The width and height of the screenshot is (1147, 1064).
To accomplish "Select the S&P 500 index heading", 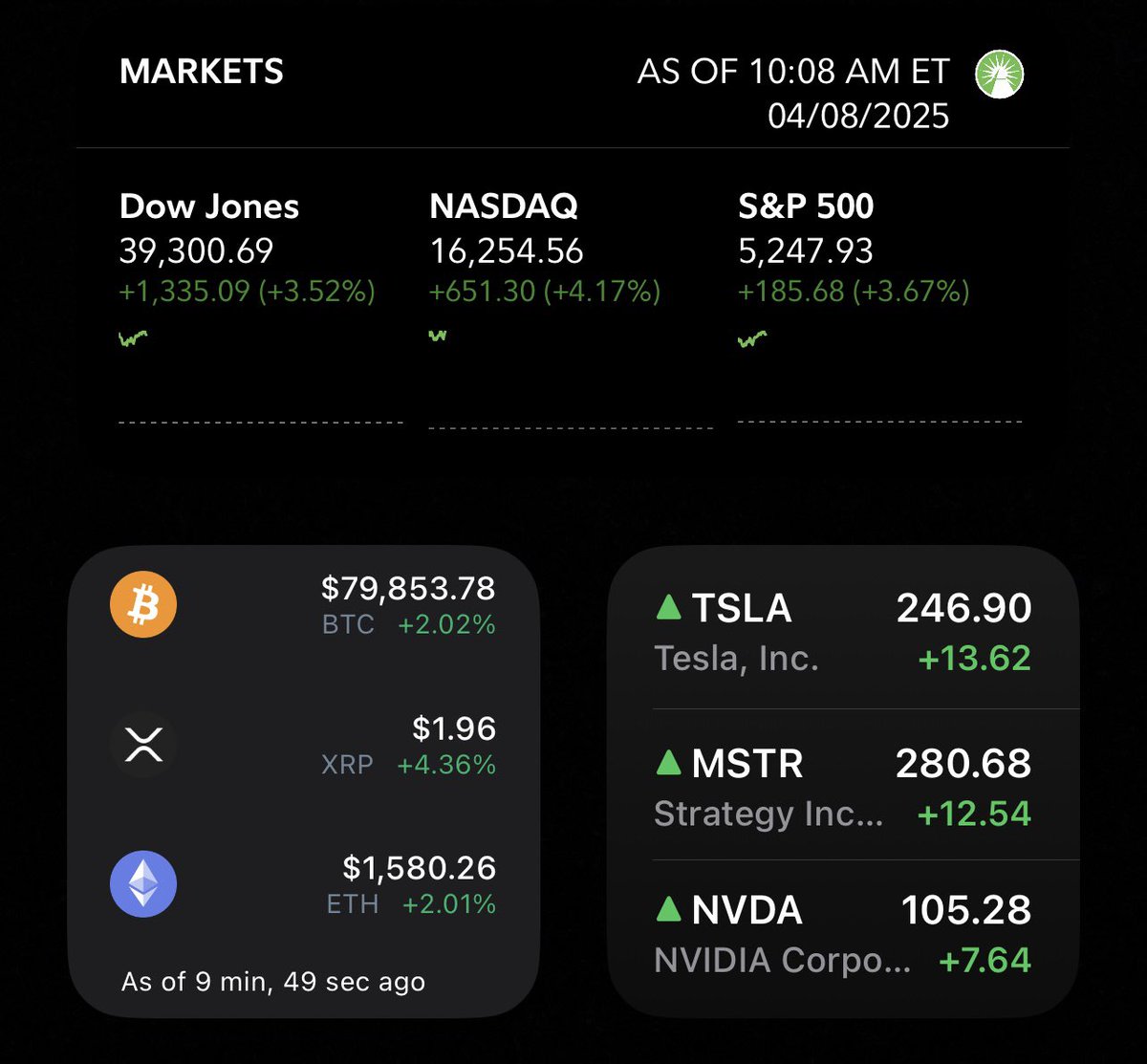I will pos(806,206).
